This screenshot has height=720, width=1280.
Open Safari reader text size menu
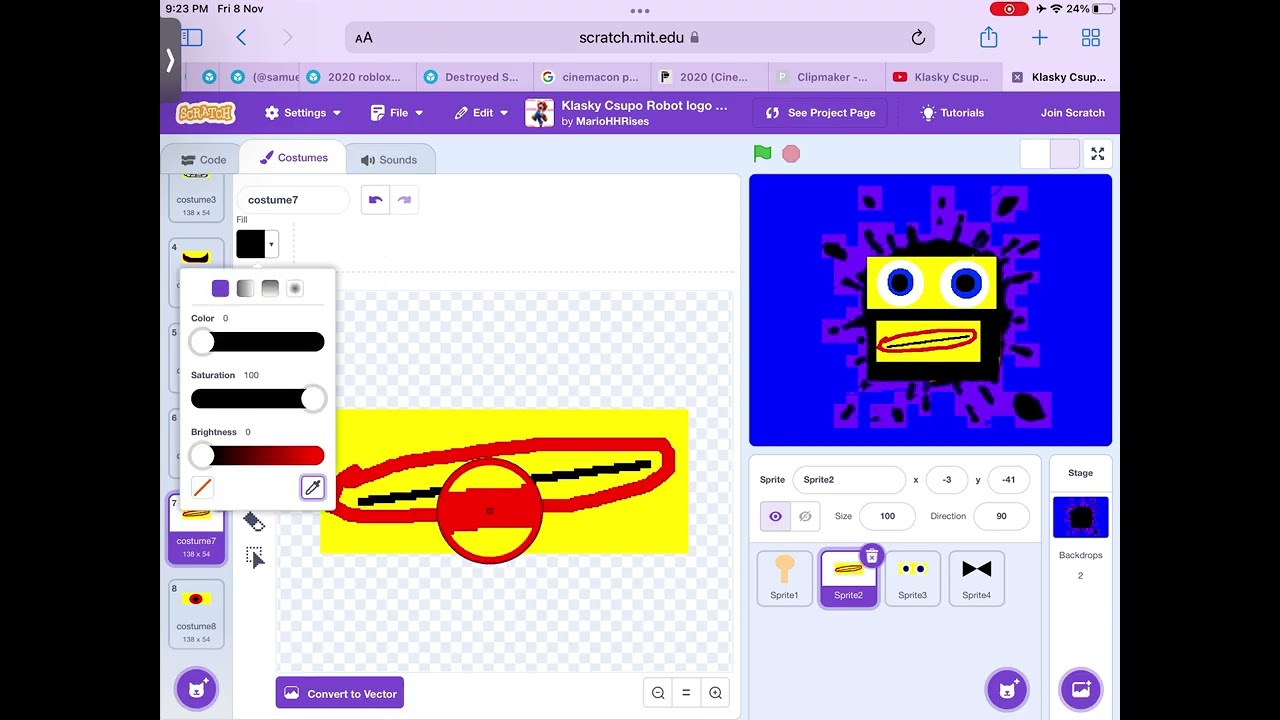(364, 38)
